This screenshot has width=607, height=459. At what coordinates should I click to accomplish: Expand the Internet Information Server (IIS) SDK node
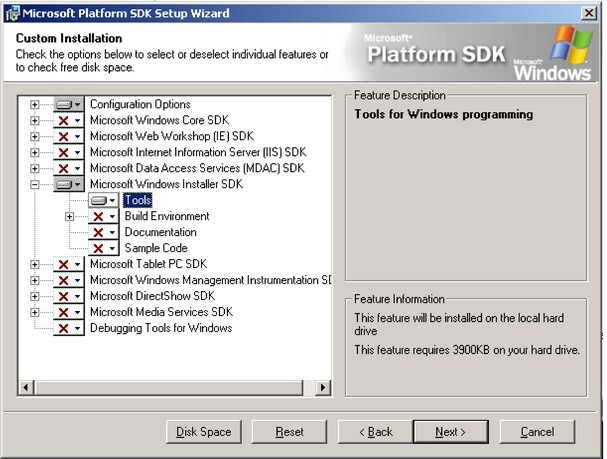coord(34,152)
